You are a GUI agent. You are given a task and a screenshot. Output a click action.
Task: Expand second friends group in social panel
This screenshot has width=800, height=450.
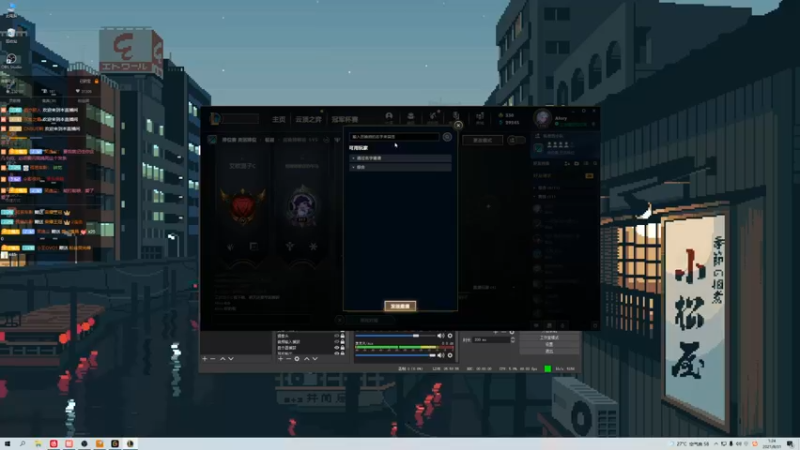[x=545, y=196]
